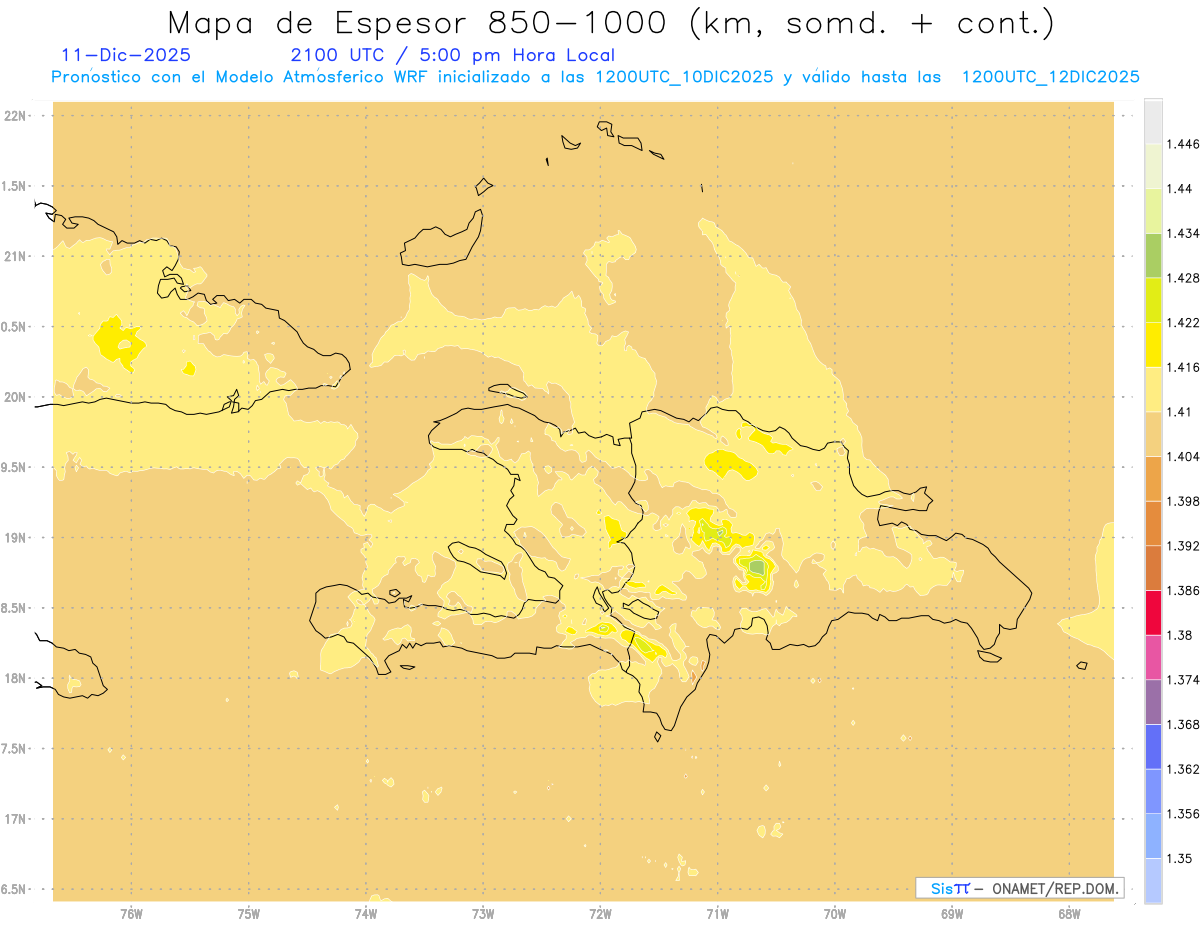Viewport: 1200px width, 927px height.
Task: Click the colorbar value "1.446"
Action: pos(1183,144)
